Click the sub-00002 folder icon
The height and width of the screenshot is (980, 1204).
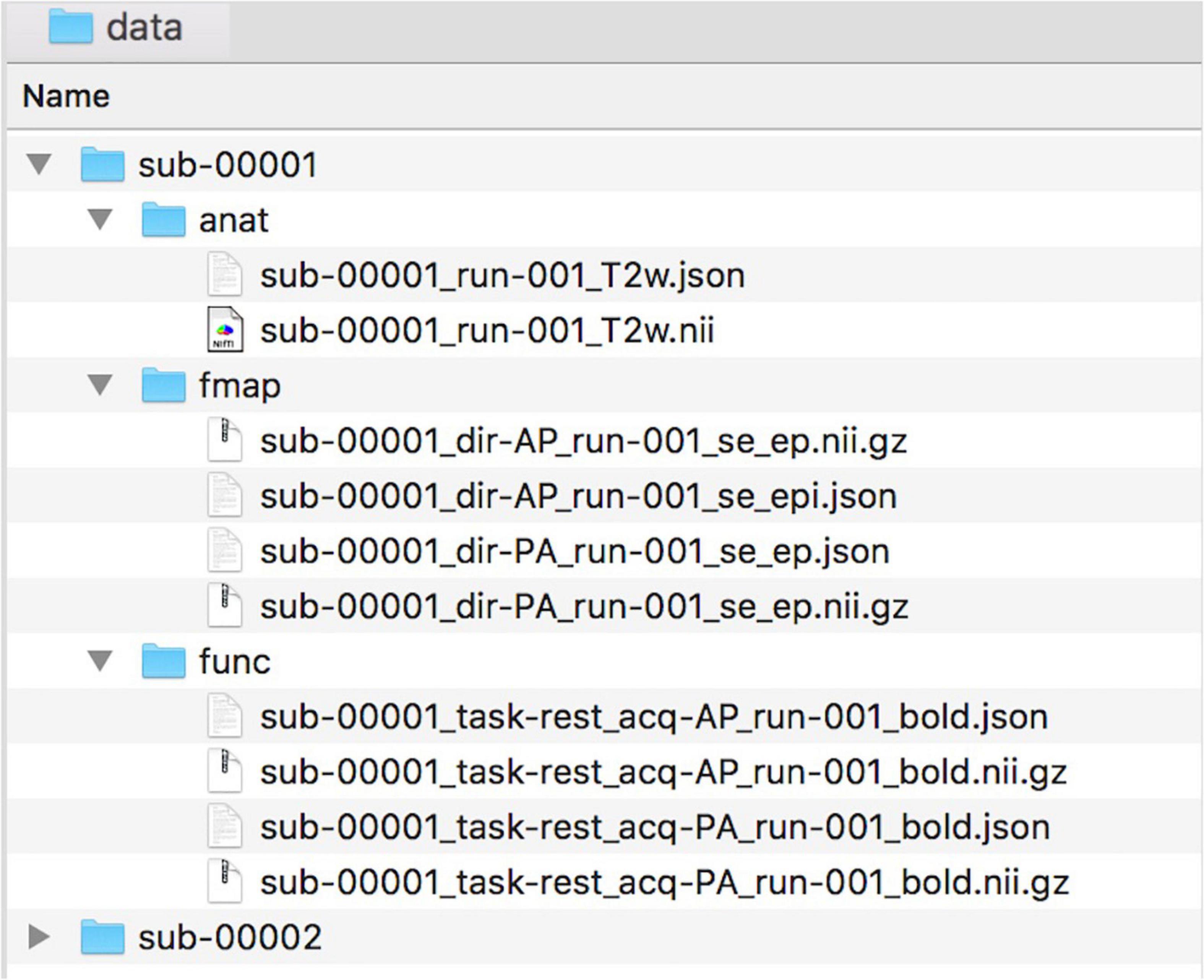[102, 936]
